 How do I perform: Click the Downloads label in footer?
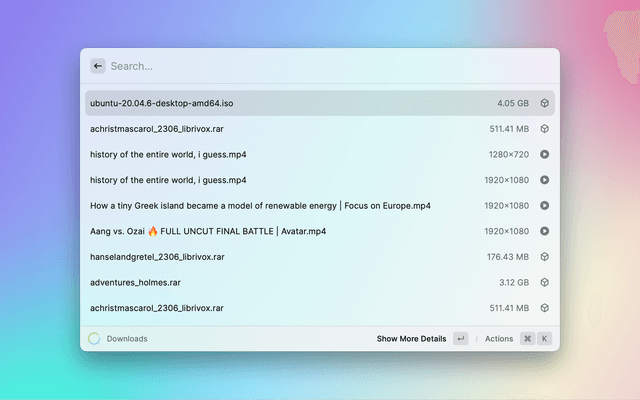tap(127, 339)
